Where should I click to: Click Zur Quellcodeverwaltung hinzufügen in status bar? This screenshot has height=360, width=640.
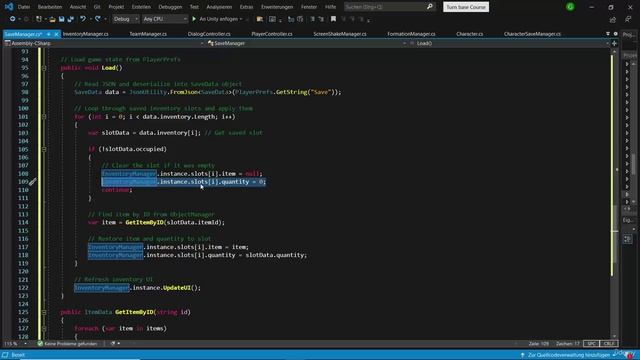pyautogui.click(x=568, y=355)
